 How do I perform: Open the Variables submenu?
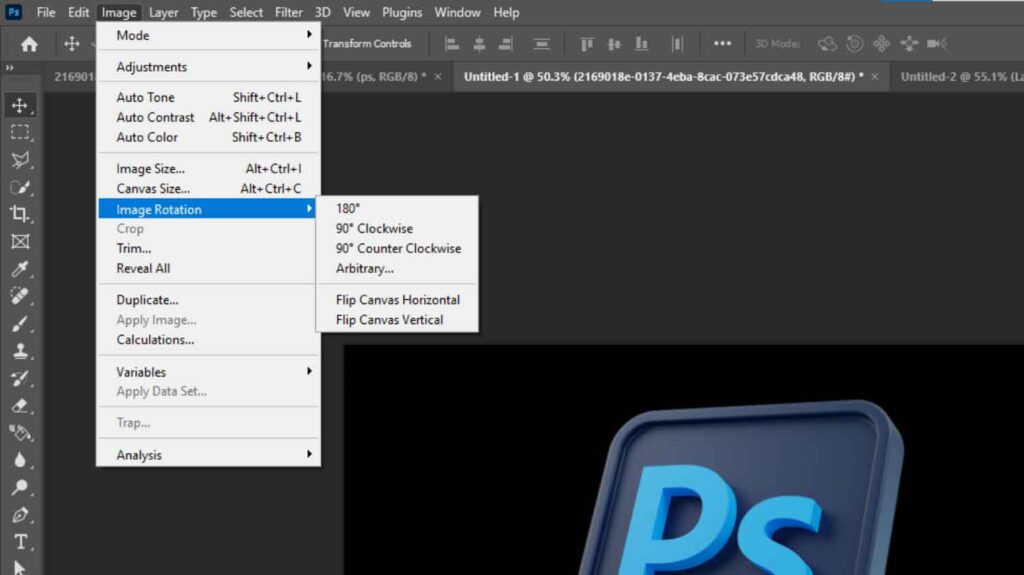point(208,372)
